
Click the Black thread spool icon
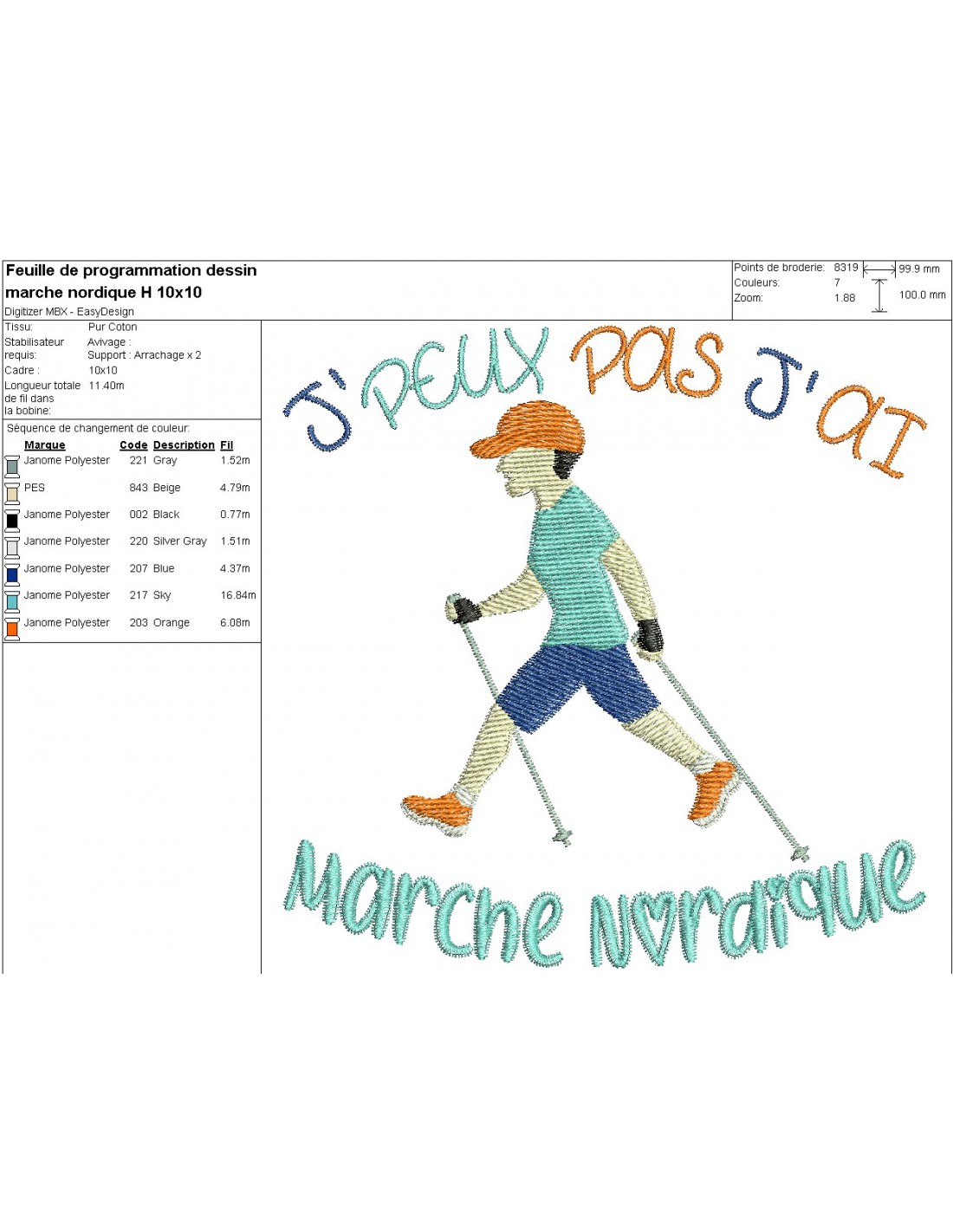click(12, 521)
